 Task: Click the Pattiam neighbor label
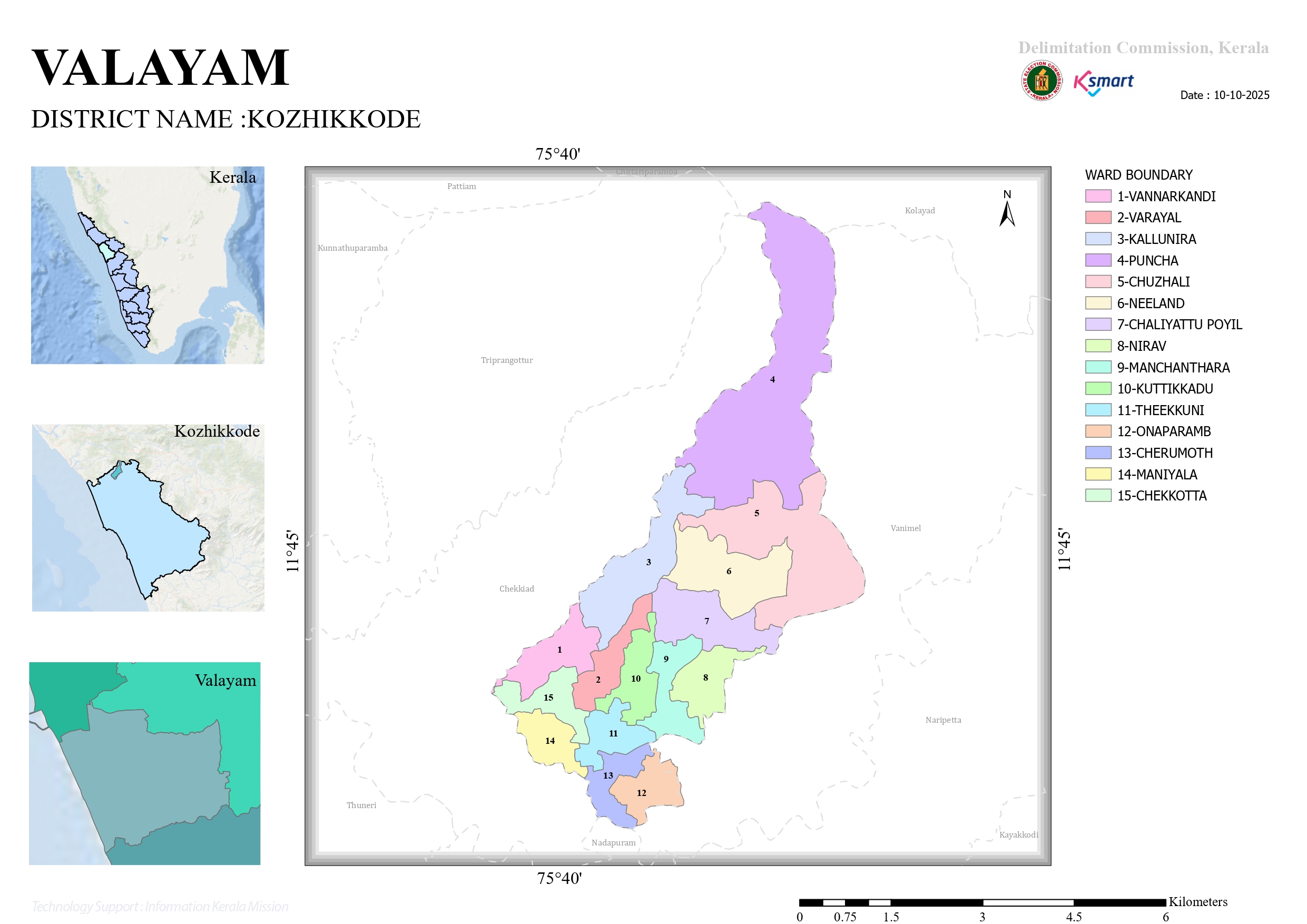461,186
